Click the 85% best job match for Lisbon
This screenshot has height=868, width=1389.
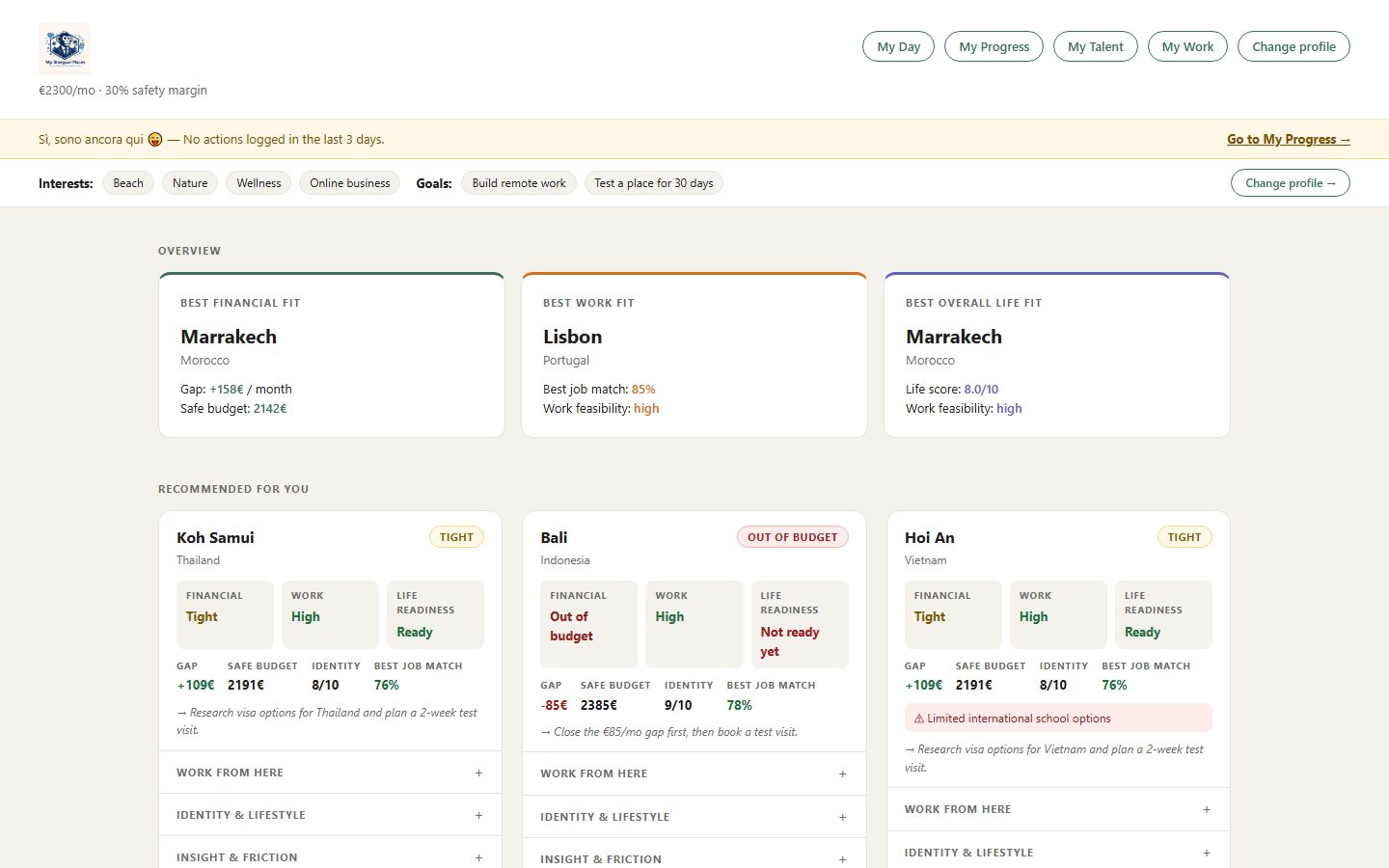coord(643,390)
